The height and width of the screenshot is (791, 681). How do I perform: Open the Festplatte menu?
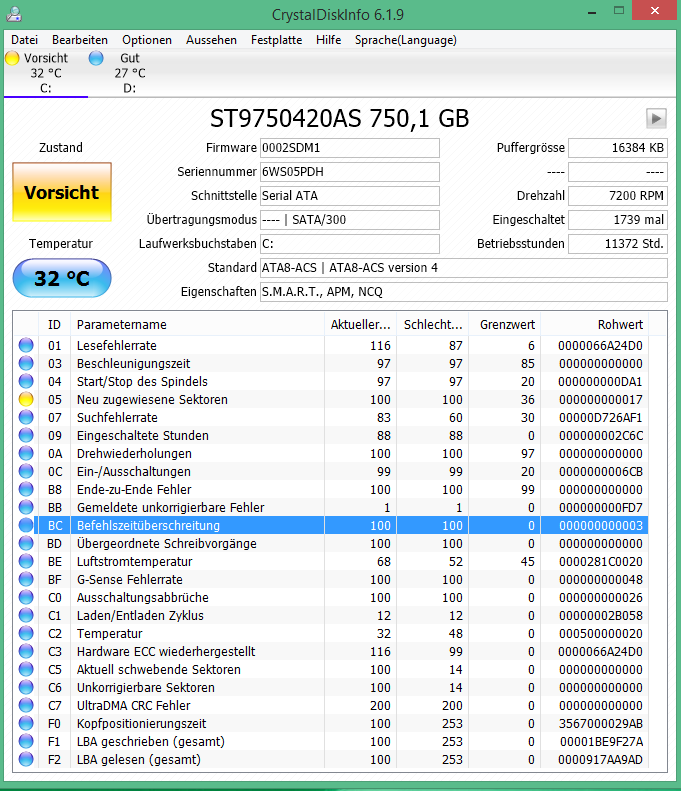point(276,40)
